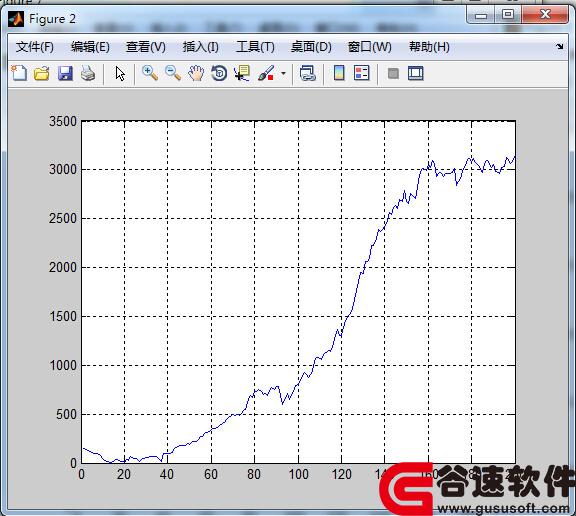Open the 桌面(D) menu
The image size is (576, 516).
coord(311,47)
